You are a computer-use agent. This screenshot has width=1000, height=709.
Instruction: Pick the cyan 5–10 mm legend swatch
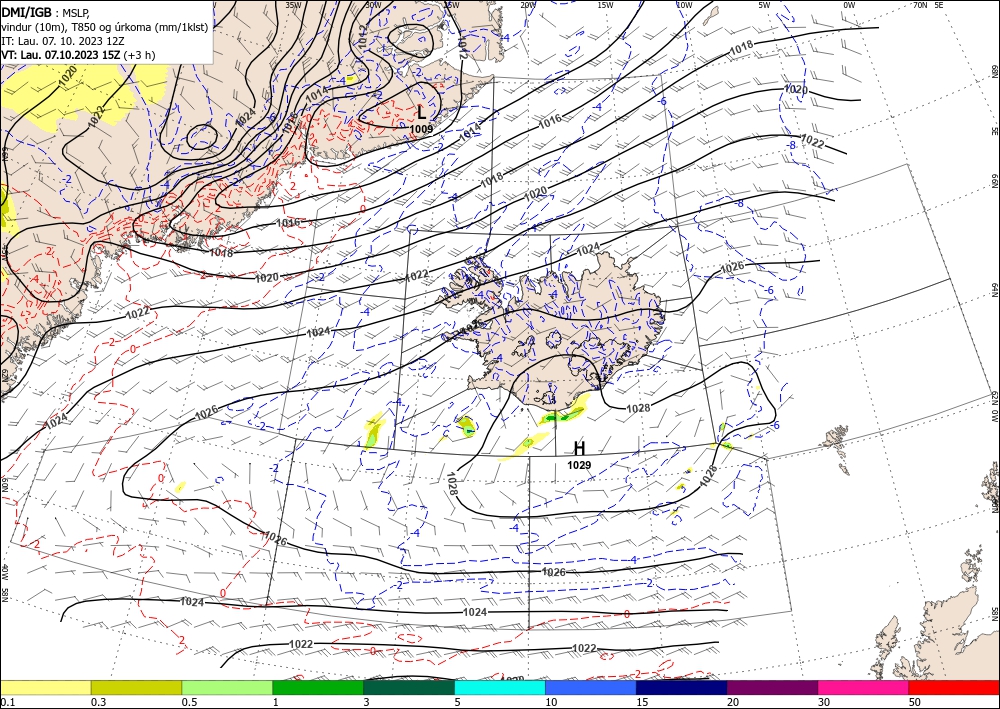point(500,687)
